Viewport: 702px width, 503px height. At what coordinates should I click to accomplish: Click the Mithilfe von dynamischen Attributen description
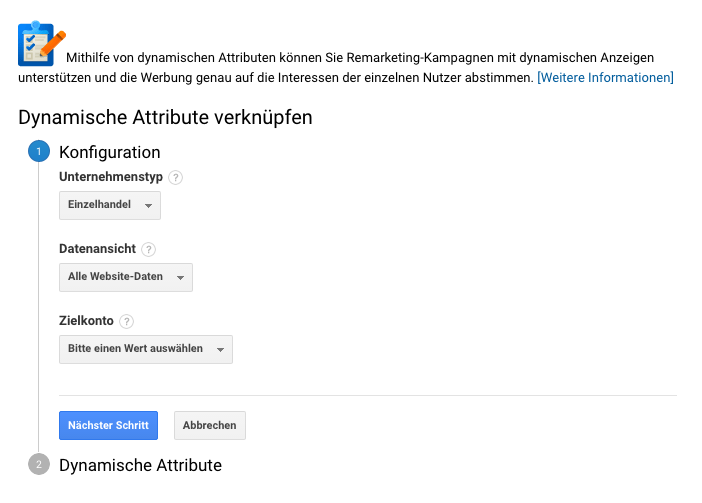click(346, 68)
